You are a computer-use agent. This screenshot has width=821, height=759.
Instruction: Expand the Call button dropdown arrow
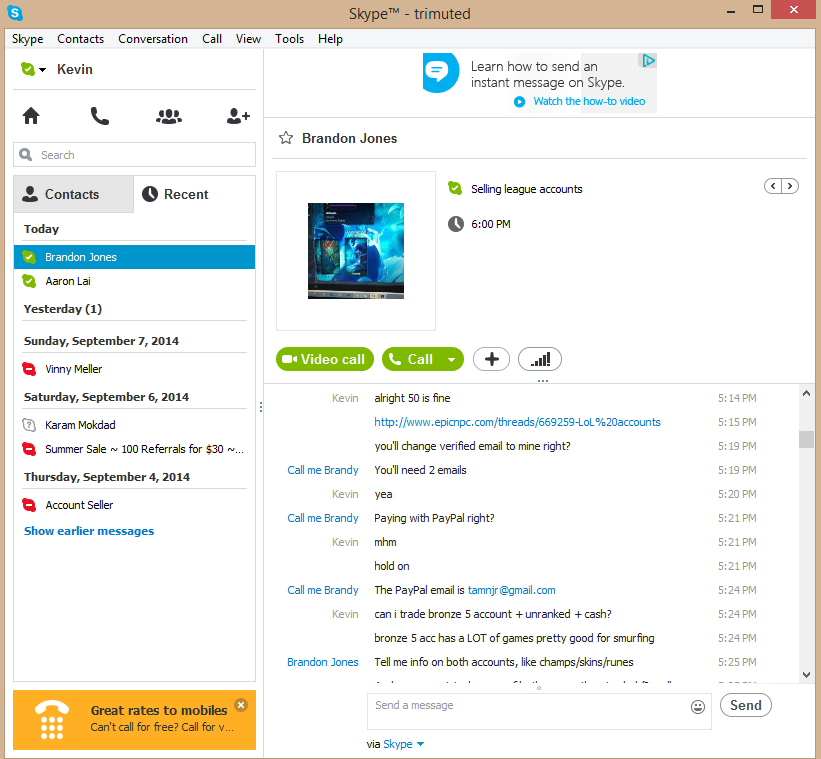click(452, 360)
